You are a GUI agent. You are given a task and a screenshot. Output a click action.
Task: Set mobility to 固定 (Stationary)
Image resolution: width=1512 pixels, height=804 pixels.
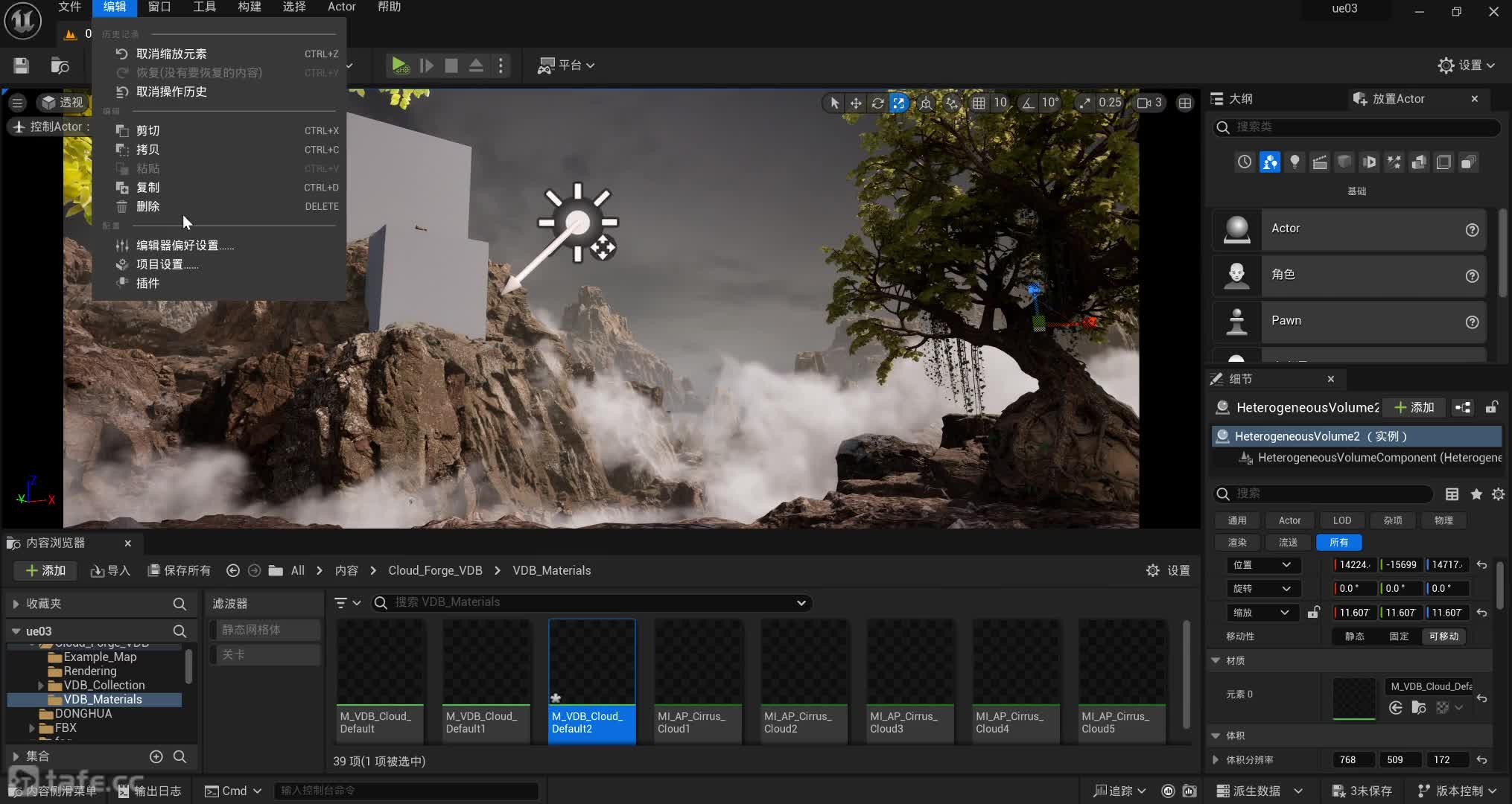coord(1398,636)
